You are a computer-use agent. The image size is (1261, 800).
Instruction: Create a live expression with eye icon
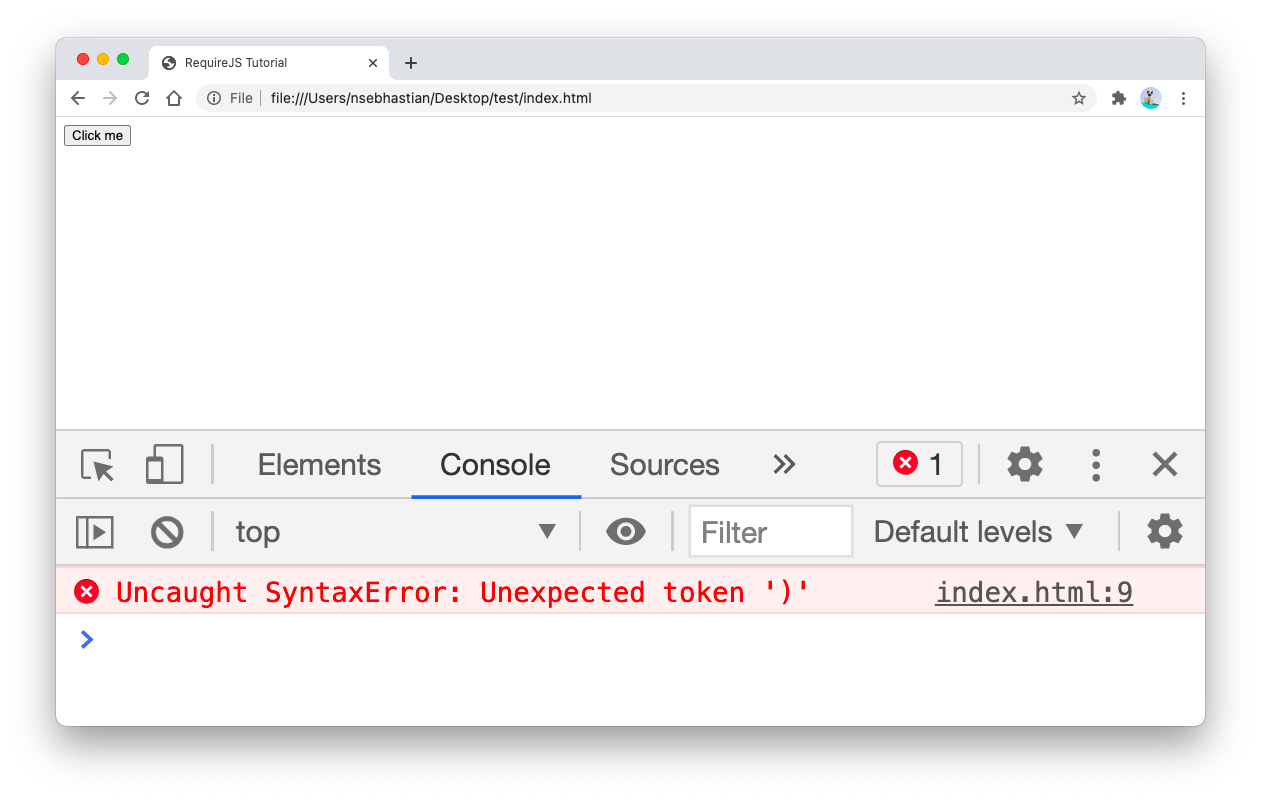[x=626, y=531]
